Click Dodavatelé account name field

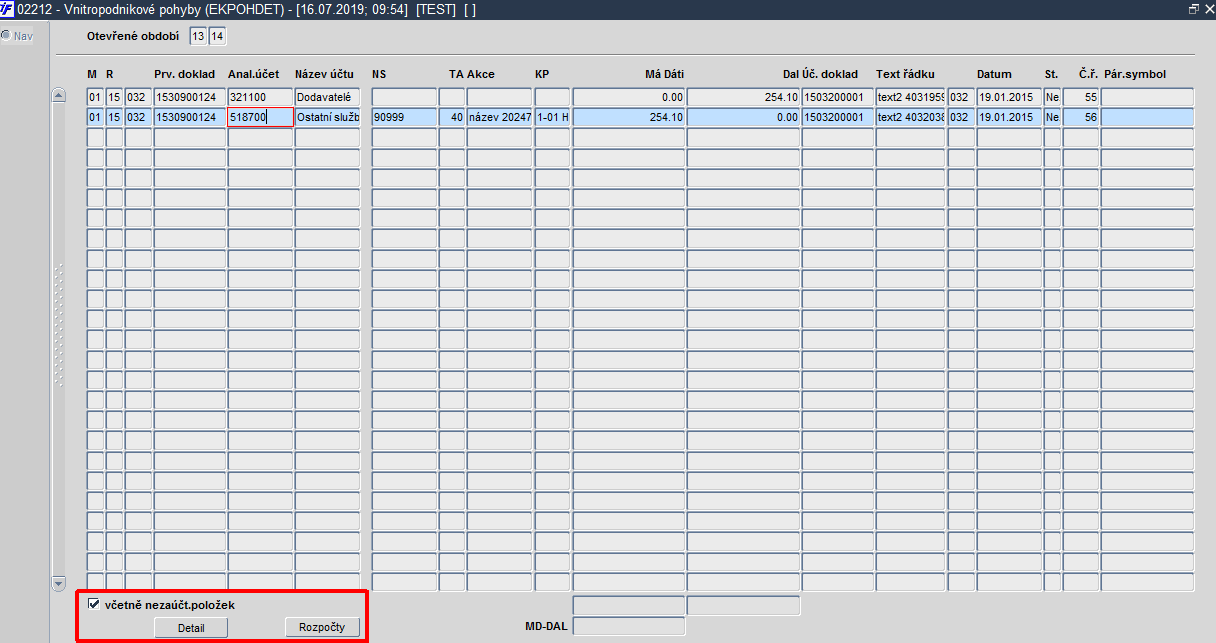(x=327, y=97)
